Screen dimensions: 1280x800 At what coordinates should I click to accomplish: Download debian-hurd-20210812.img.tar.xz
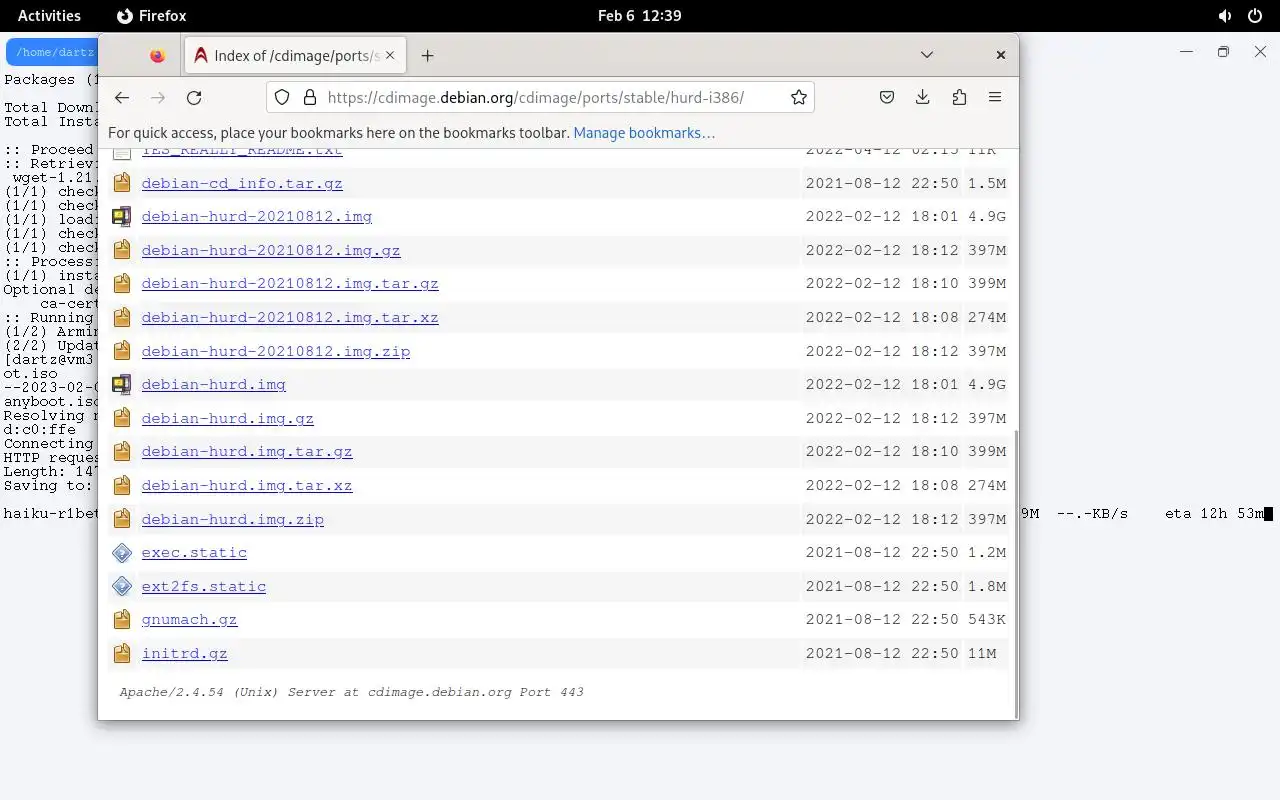290,317
